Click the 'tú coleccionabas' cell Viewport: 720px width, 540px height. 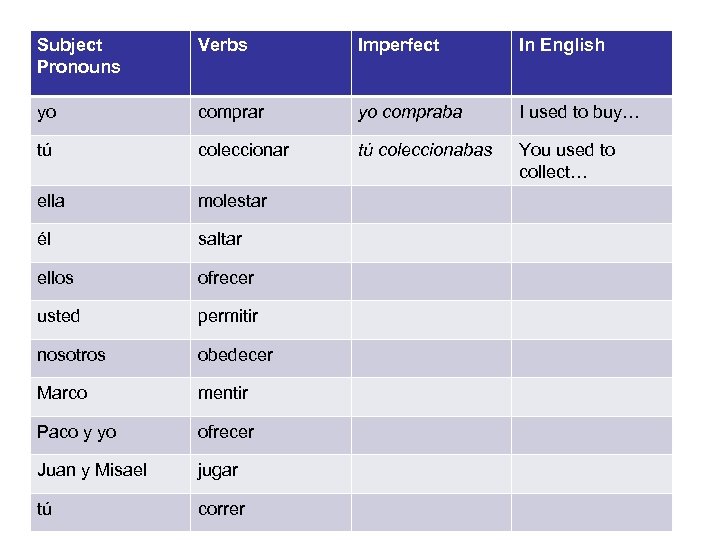click(425, 150)
